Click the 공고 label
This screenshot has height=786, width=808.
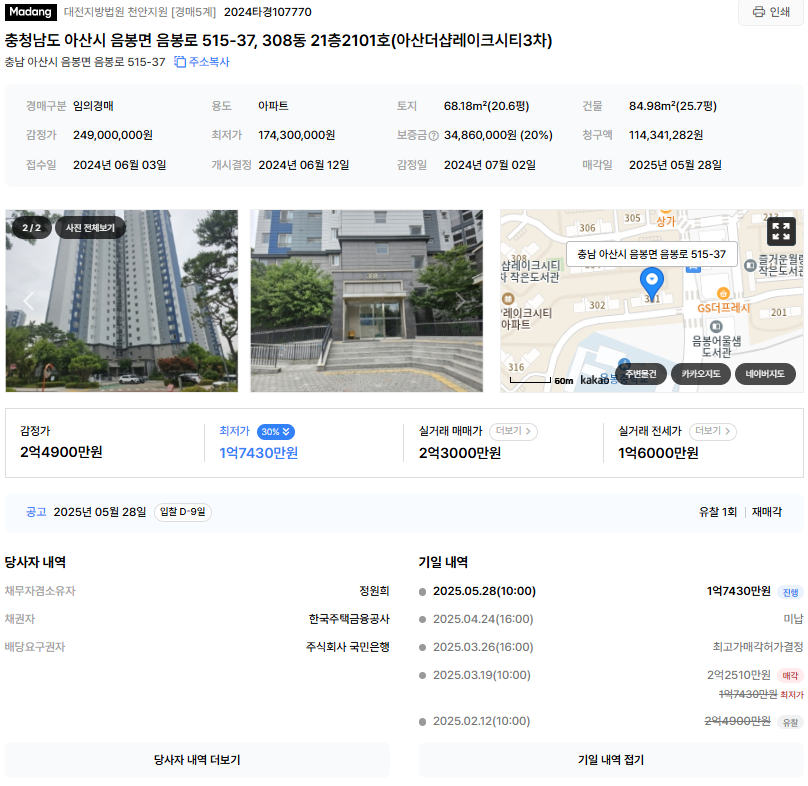(36, 512)
